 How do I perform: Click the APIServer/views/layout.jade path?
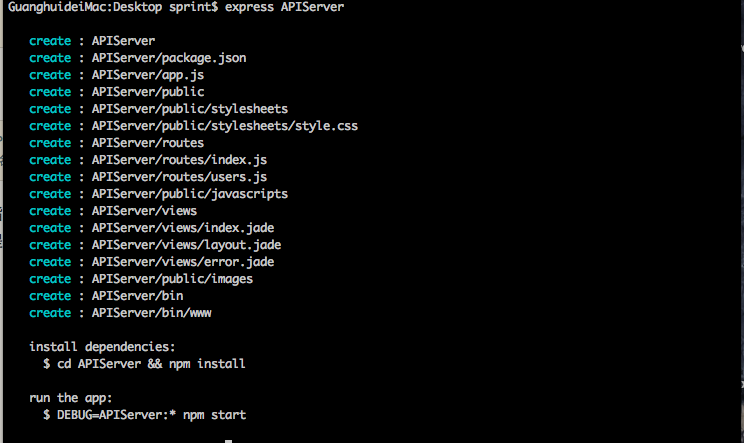tap(186, 245)
